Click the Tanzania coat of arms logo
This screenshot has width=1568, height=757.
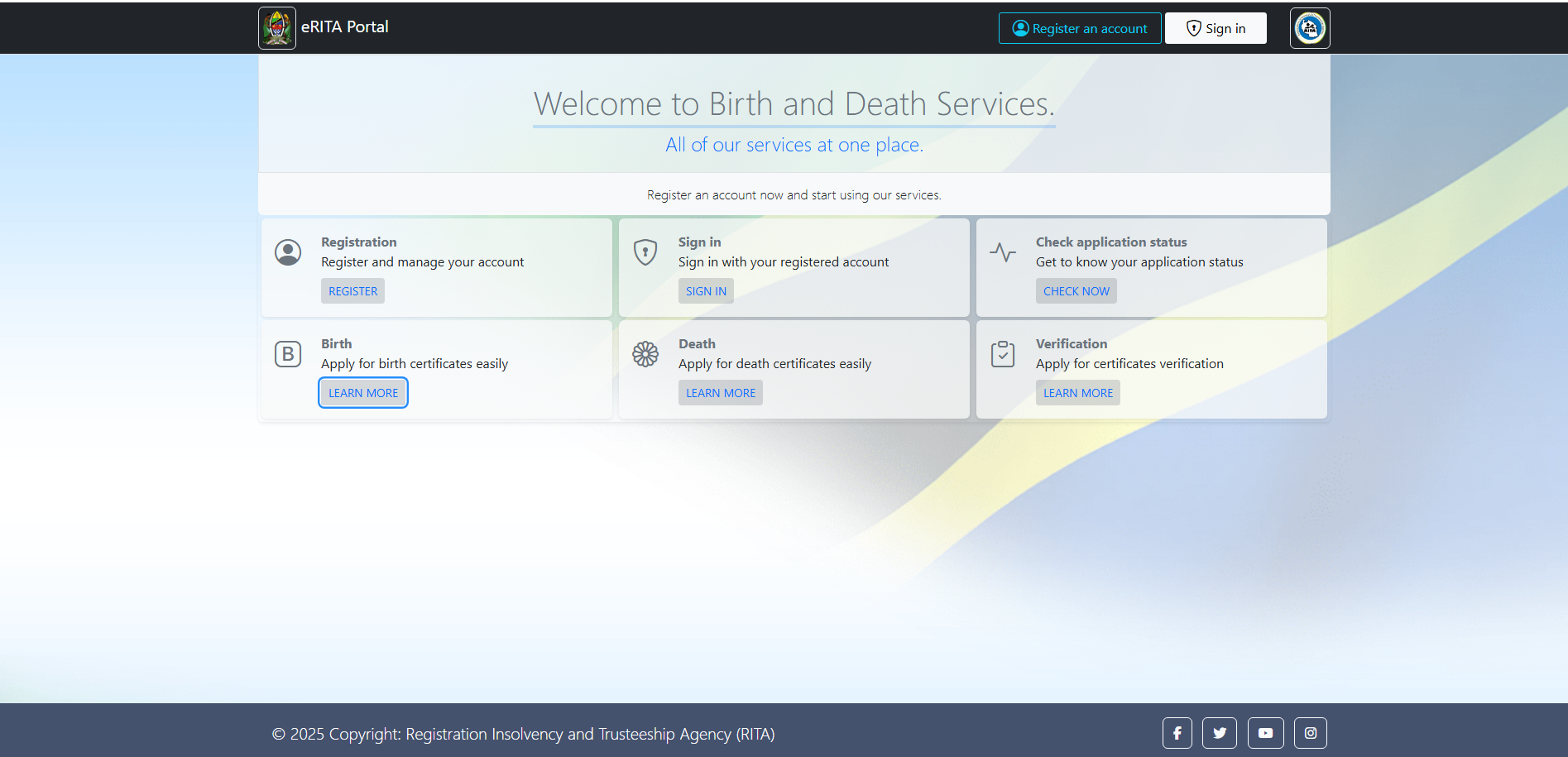277,28
